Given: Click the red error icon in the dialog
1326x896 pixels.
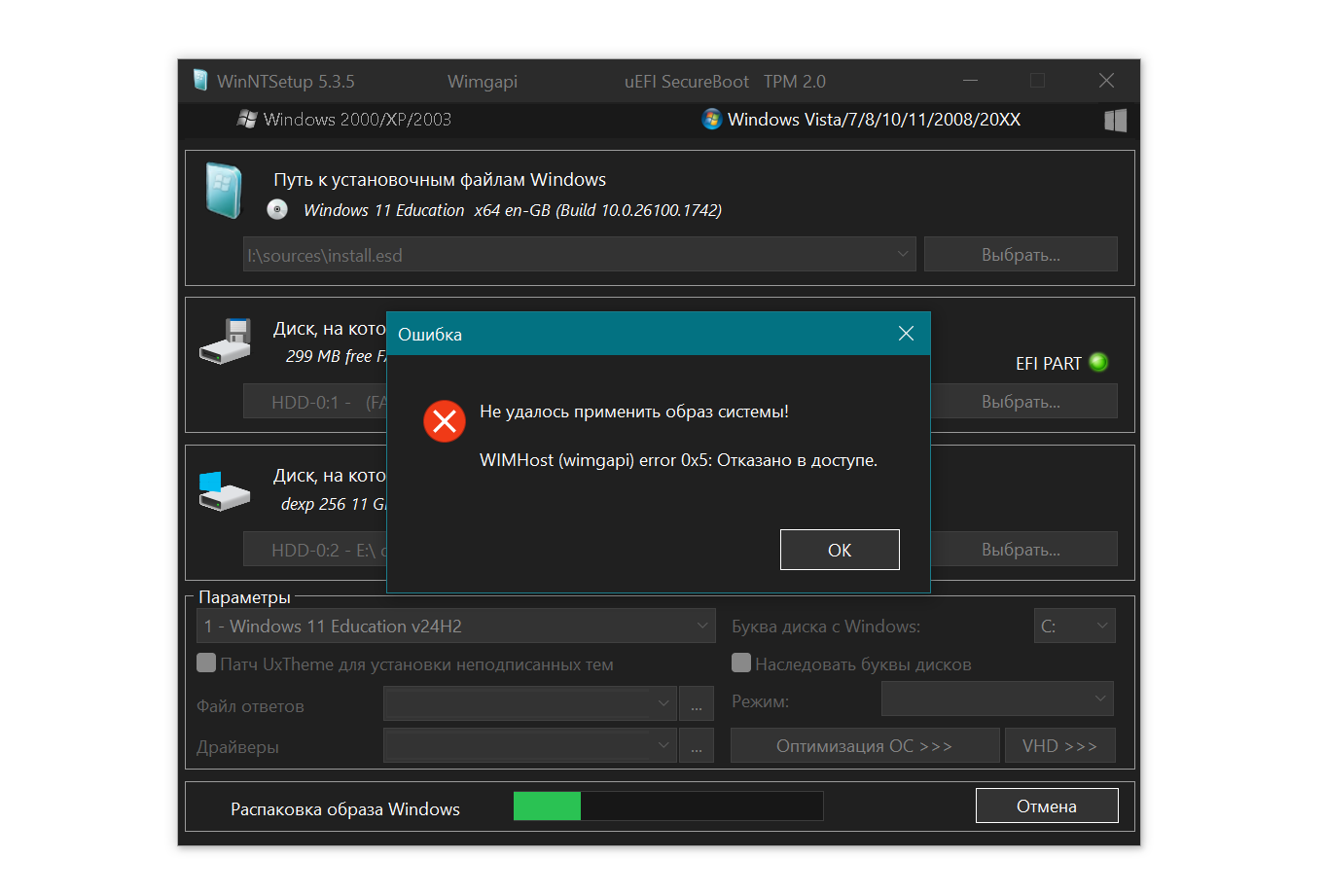Looking at the screenshot, I should coord(445,421).
